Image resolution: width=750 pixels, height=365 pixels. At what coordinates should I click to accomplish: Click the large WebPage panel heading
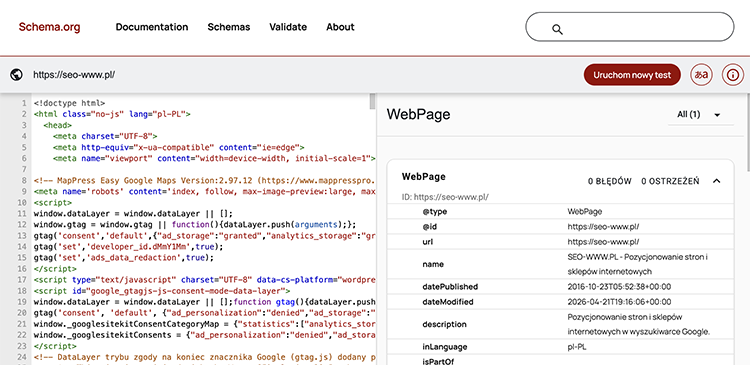(418, 114)
